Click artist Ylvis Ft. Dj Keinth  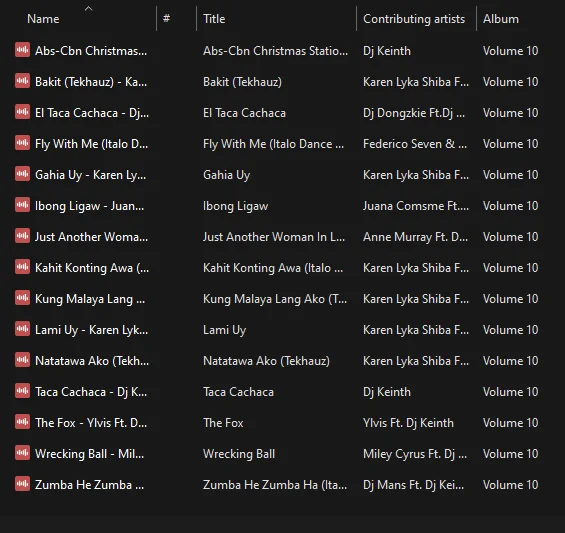[x=408, y=423]
